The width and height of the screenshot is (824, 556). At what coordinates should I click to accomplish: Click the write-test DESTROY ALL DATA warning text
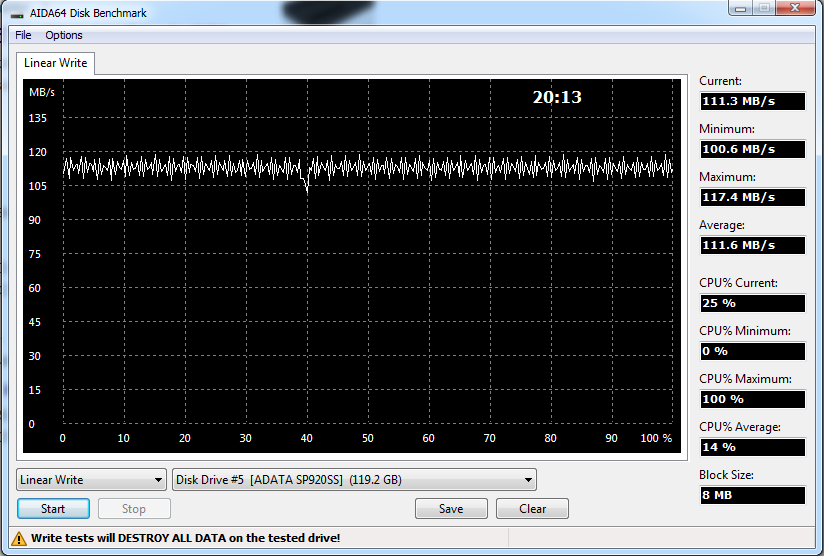(x=186, y=538)
